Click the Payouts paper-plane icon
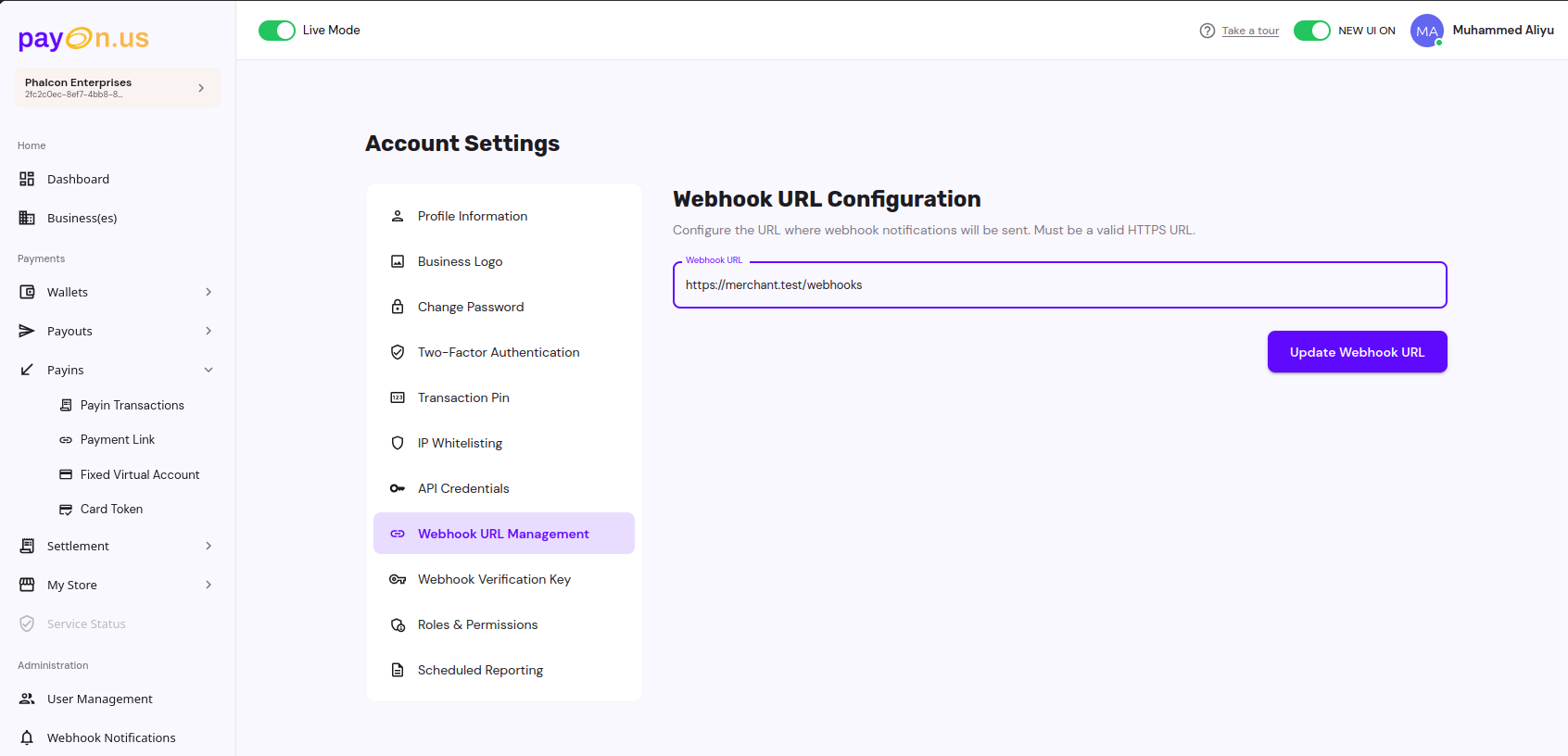 click(27, 331)
